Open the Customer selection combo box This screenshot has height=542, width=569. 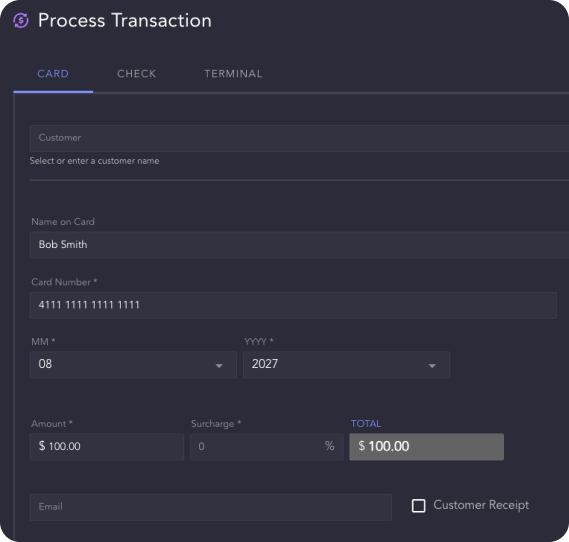pyautogui.click(x=299, y=138)
